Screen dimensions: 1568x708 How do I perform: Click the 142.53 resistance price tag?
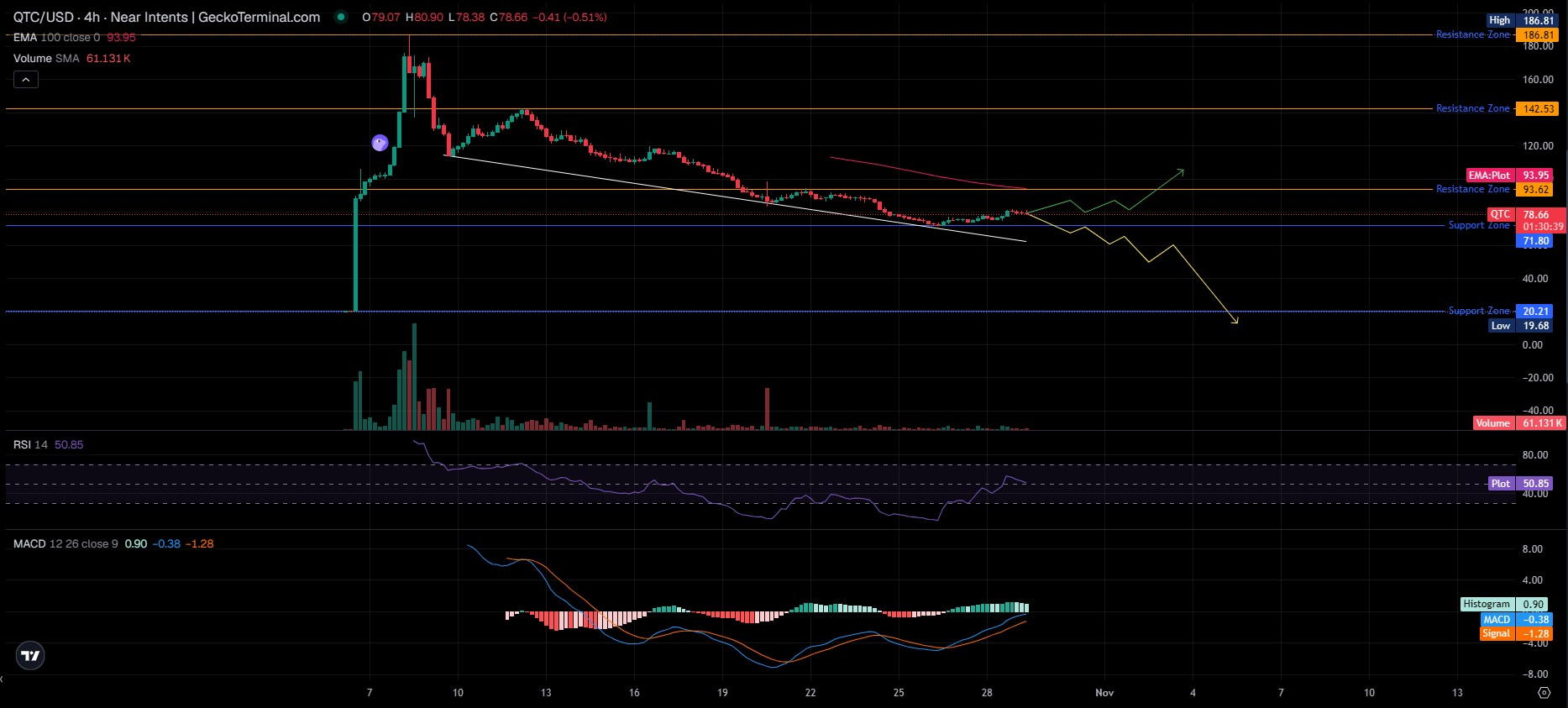1538,109
